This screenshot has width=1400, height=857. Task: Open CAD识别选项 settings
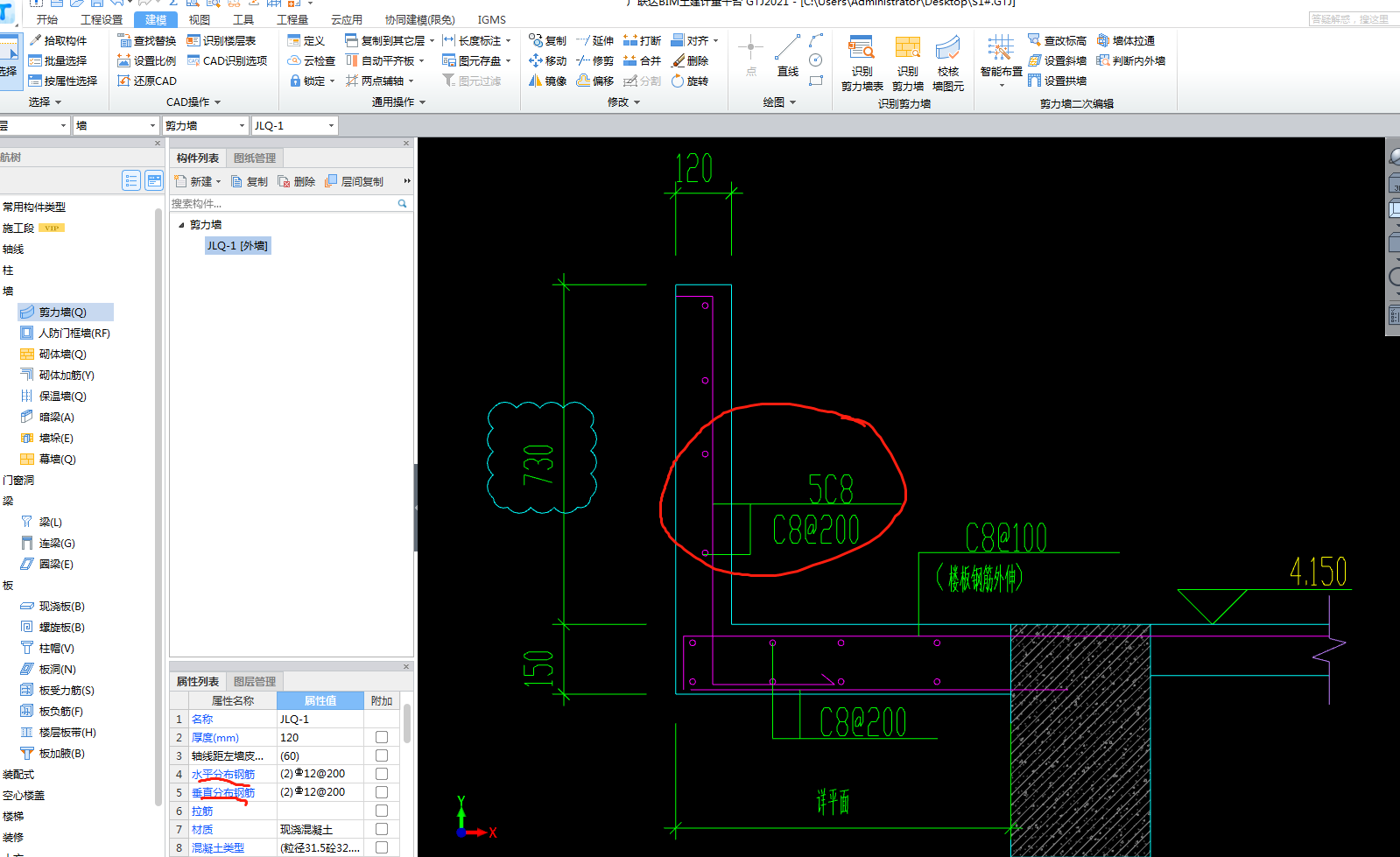click(227, 60)
